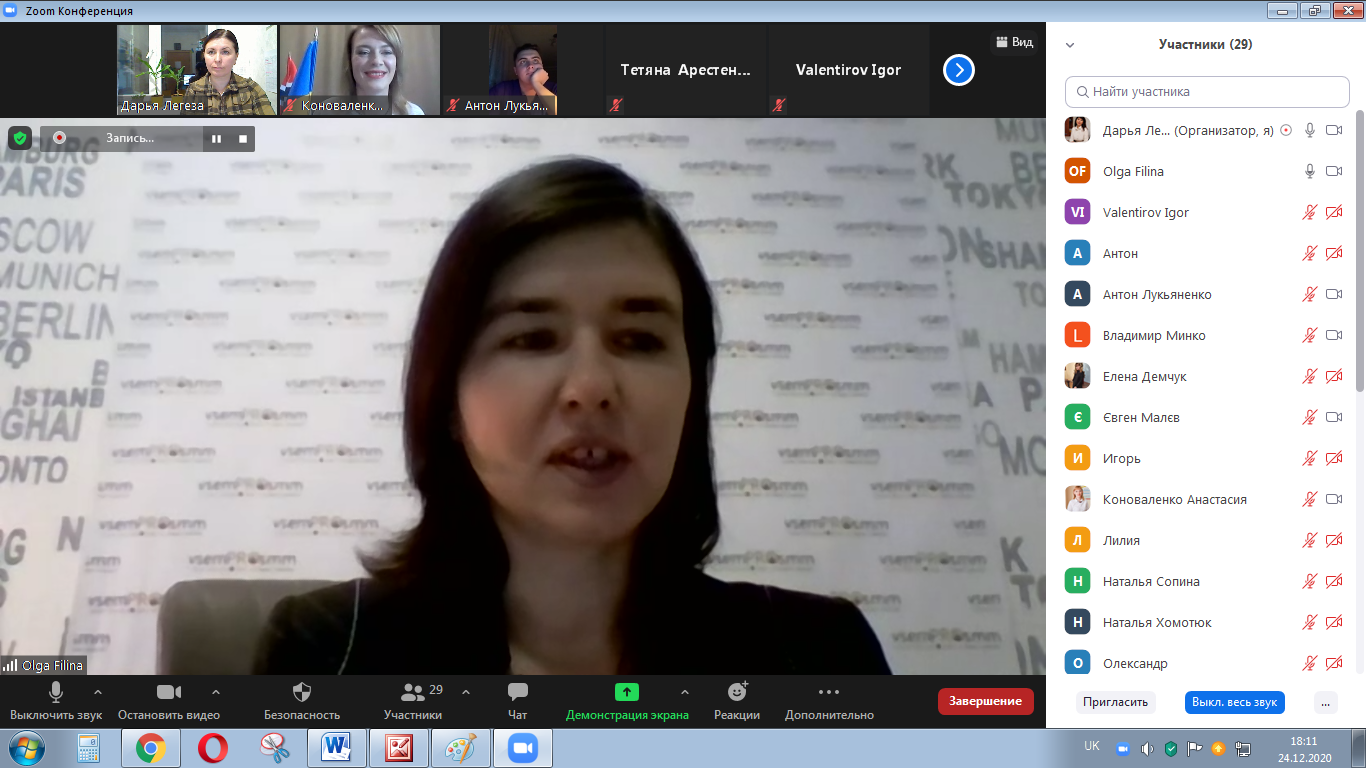This screenshot has height=768, width=1366.
Task: Click Елена Демчук's profile photo avatar
Action: (x=1078, y=376)
